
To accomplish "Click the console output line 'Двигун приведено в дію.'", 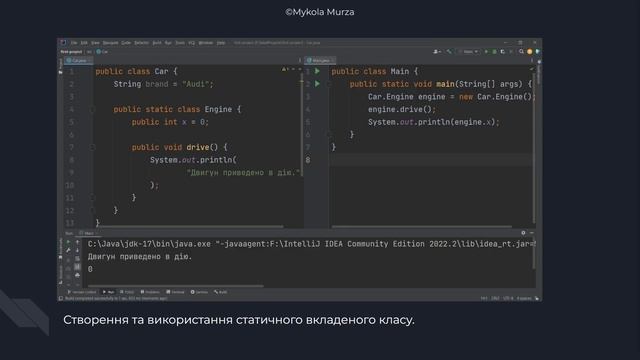I will 140,257.
